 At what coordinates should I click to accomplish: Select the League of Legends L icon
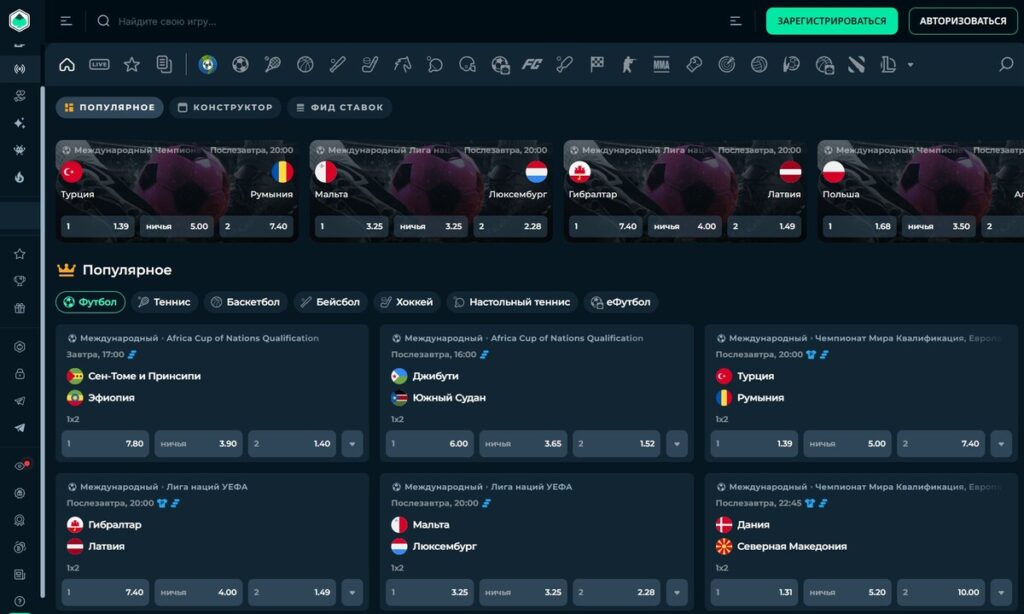coord(888,64)
